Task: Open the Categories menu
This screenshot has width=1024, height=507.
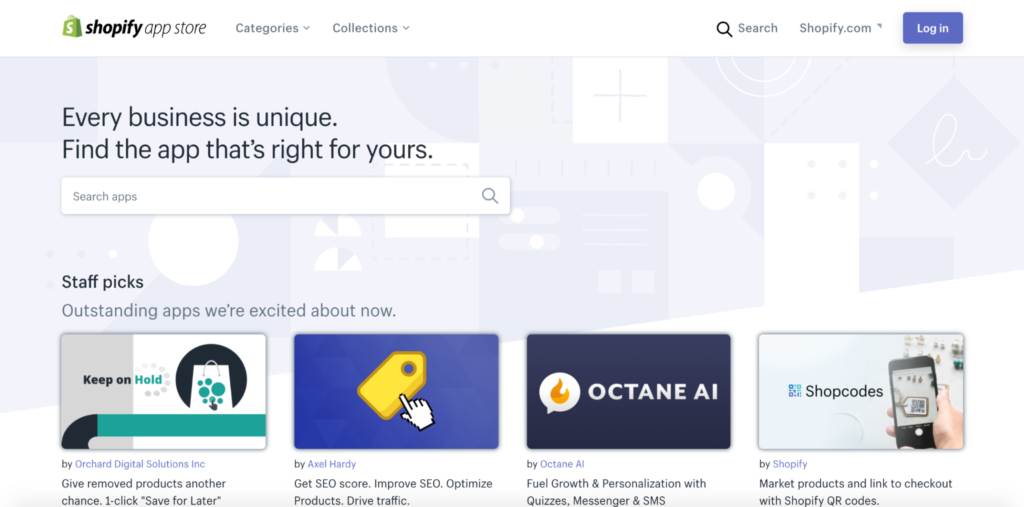Action: (273, 28)
